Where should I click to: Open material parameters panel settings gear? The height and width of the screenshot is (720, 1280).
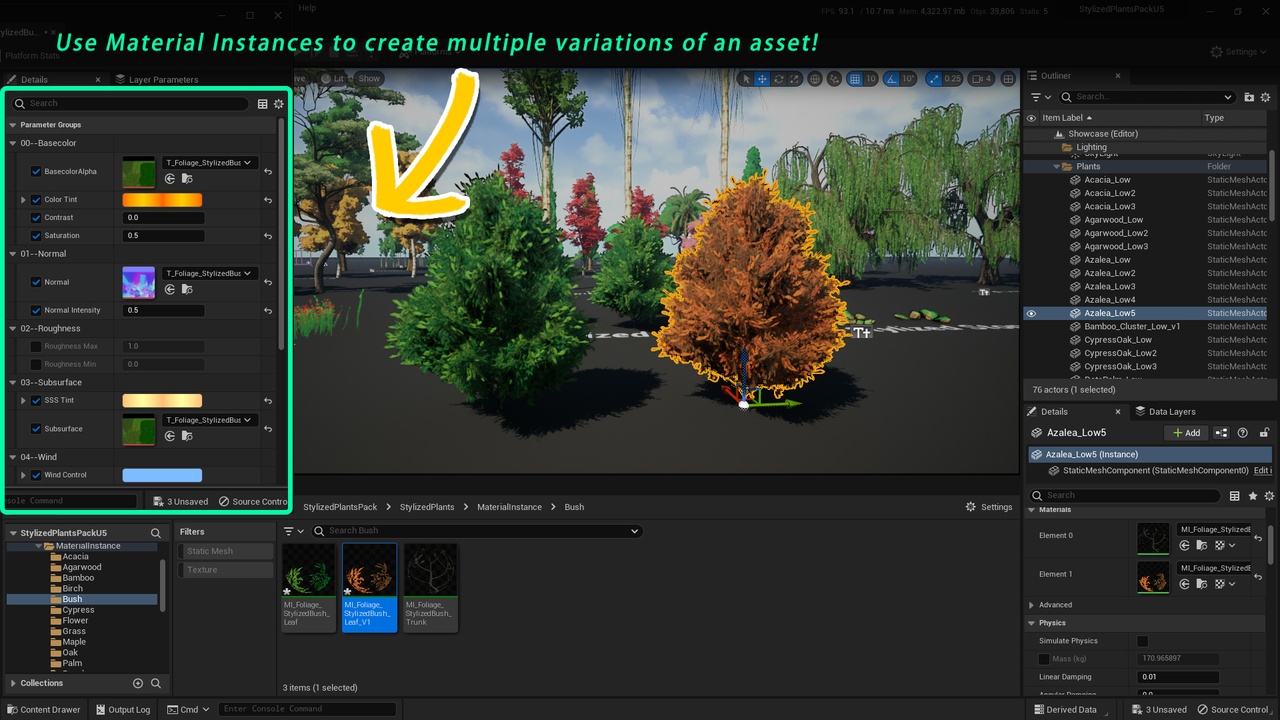point(278,103)
